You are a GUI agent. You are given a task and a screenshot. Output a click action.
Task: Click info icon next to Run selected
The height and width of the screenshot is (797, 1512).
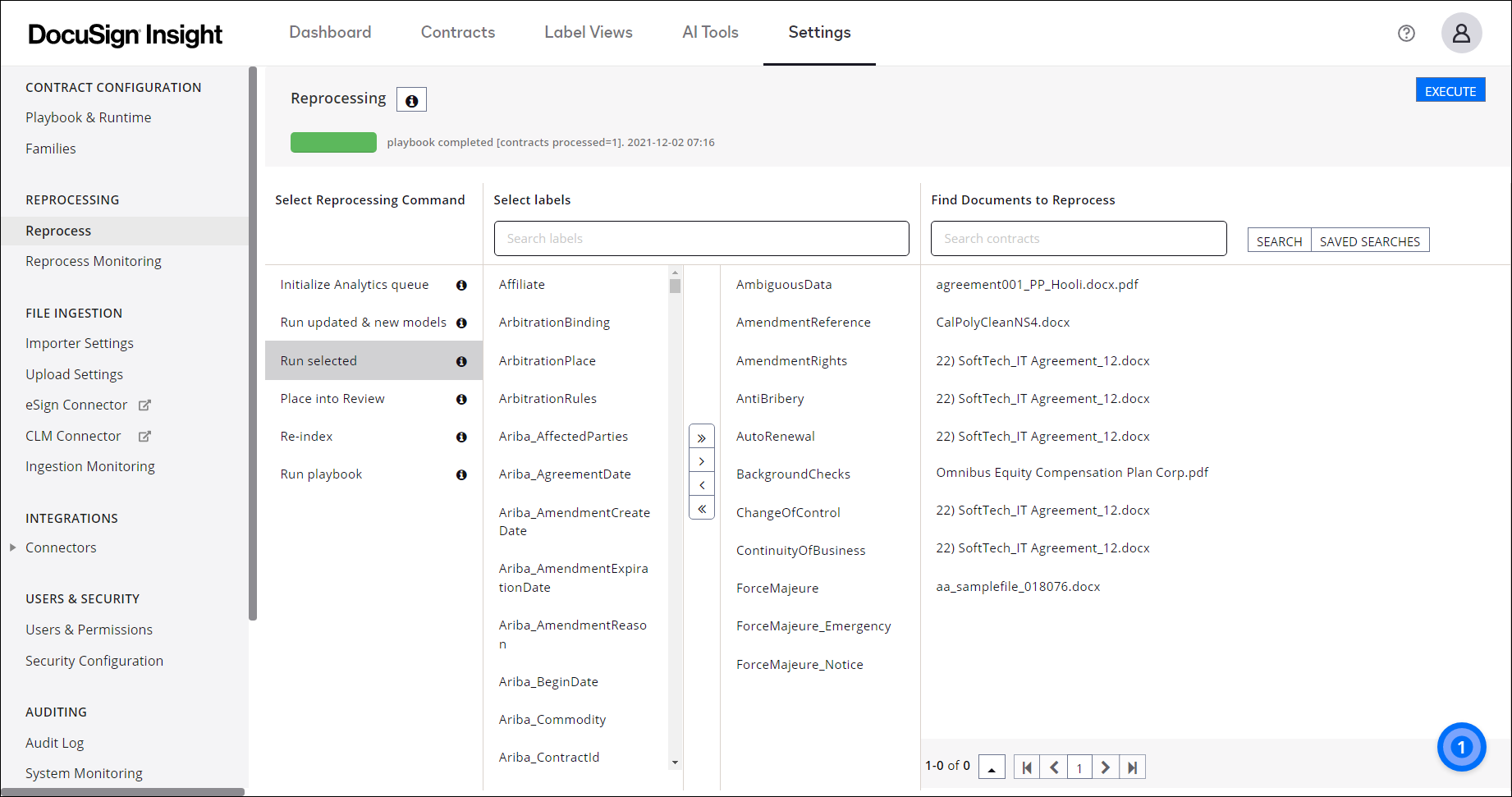point(462,360)
